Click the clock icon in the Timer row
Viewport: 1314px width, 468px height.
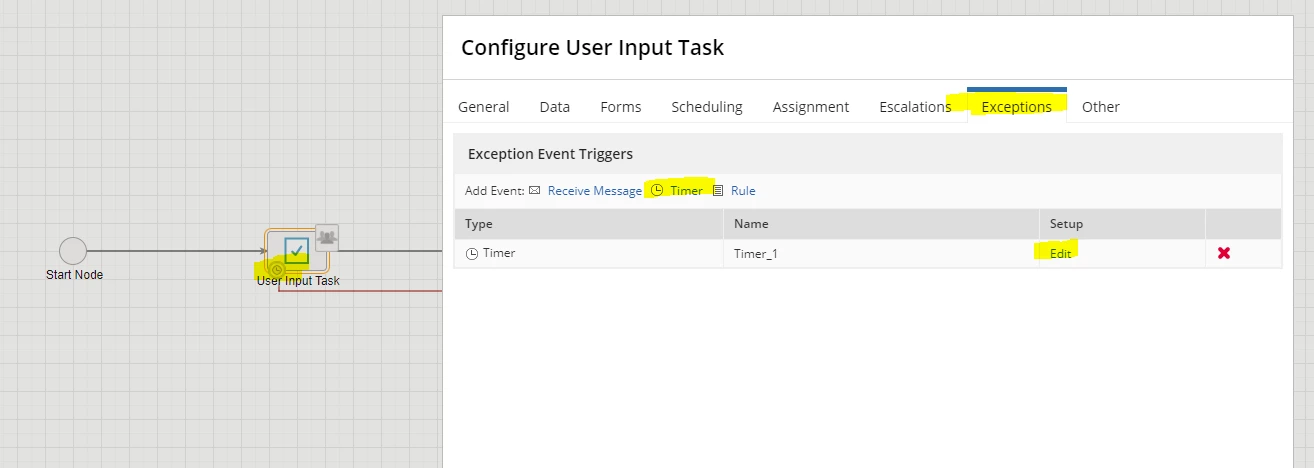(x=472, y=254)
